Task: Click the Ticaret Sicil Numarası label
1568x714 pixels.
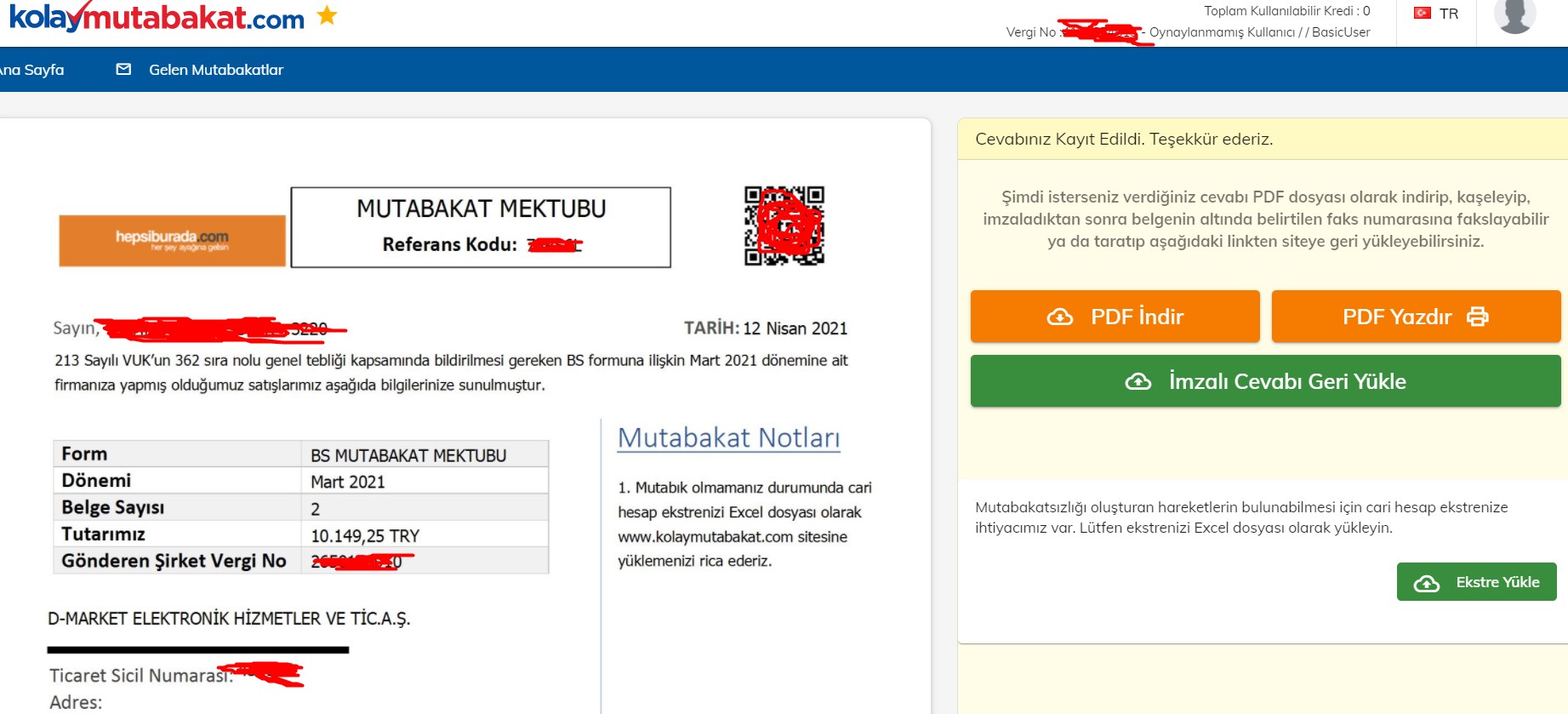Action: tap(141, 676)
